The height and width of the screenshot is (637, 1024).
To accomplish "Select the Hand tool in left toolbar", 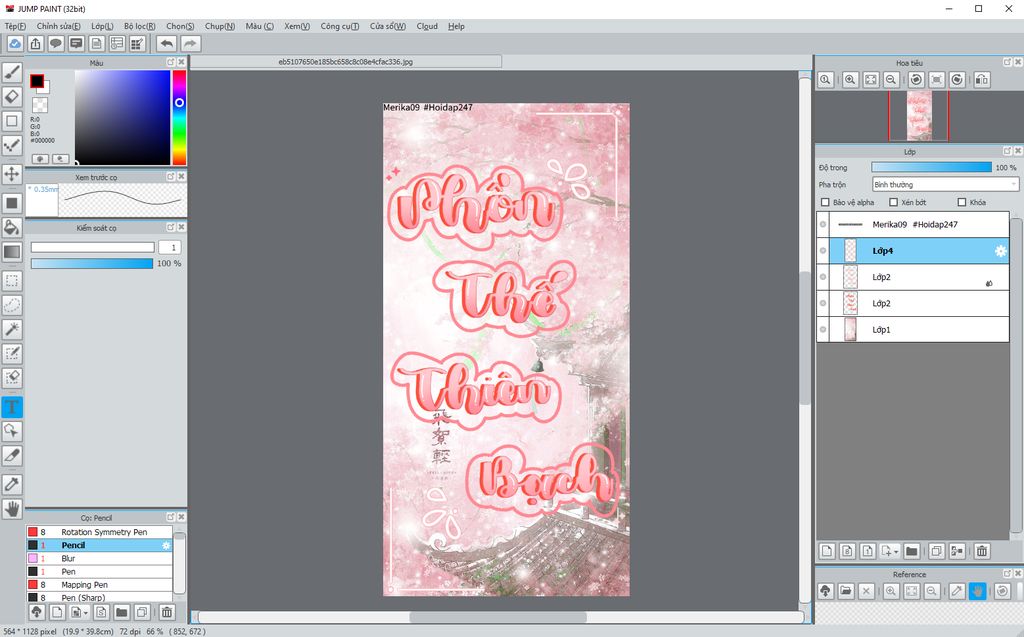I will pyautogui.click(x=12, y=508).
